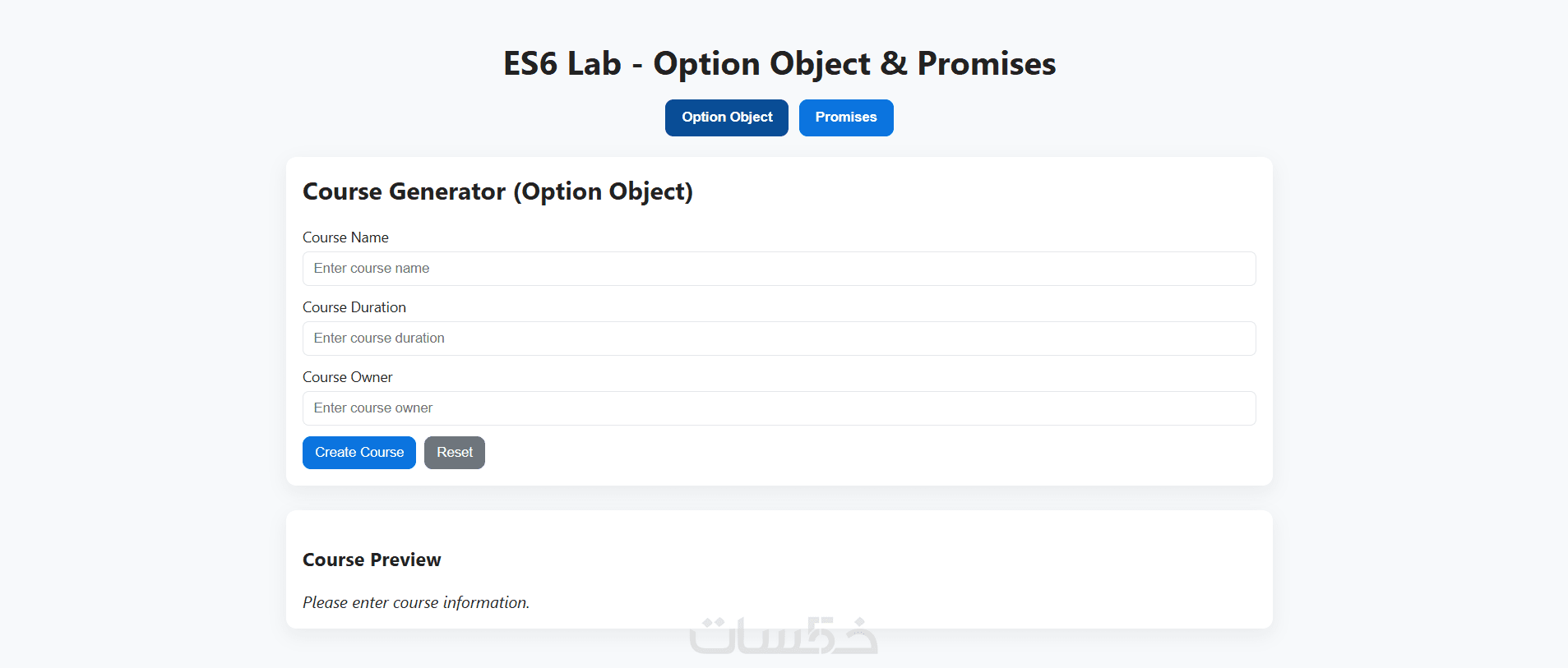Switch to the Option Object tab
The height and width of the screenshot is (668, 1568).
pyautogui.click(x=726, y=117)
